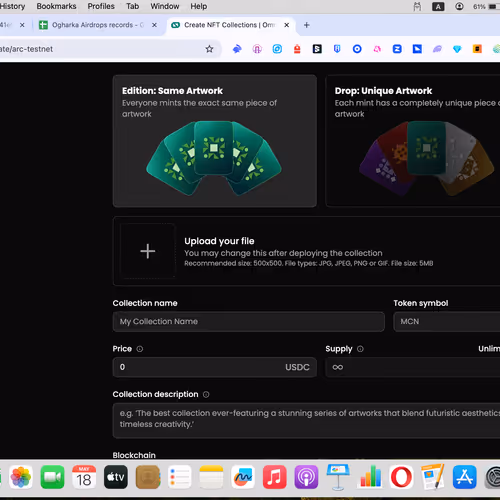Open the Music app in the dock
The height and width of the screenshot is (500, 500).
274,477
